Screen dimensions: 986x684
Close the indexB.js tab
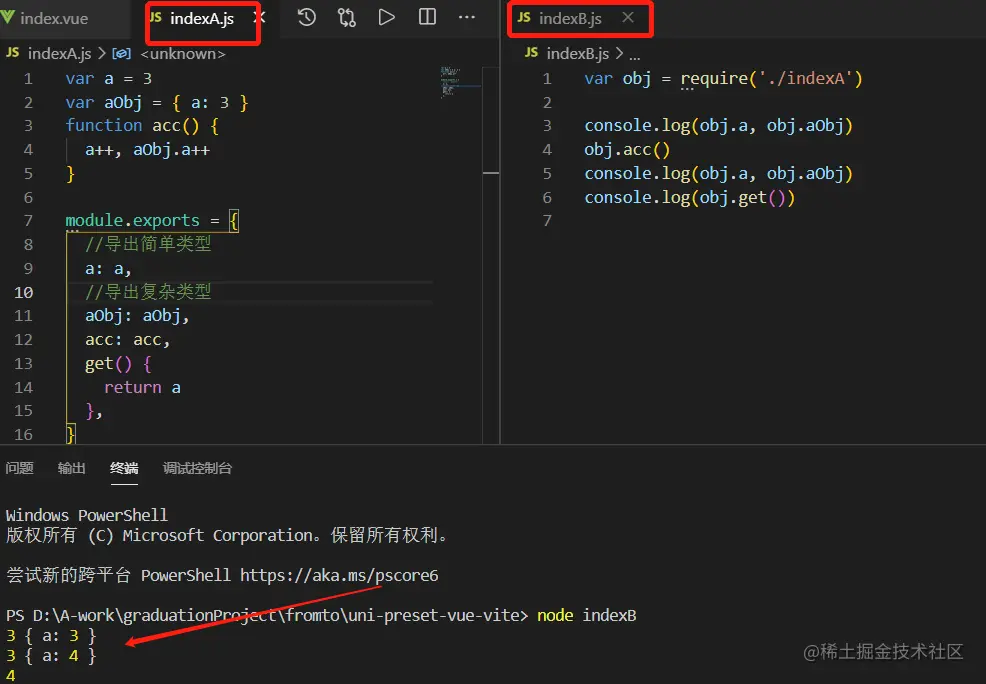click(x=627, y=17)
